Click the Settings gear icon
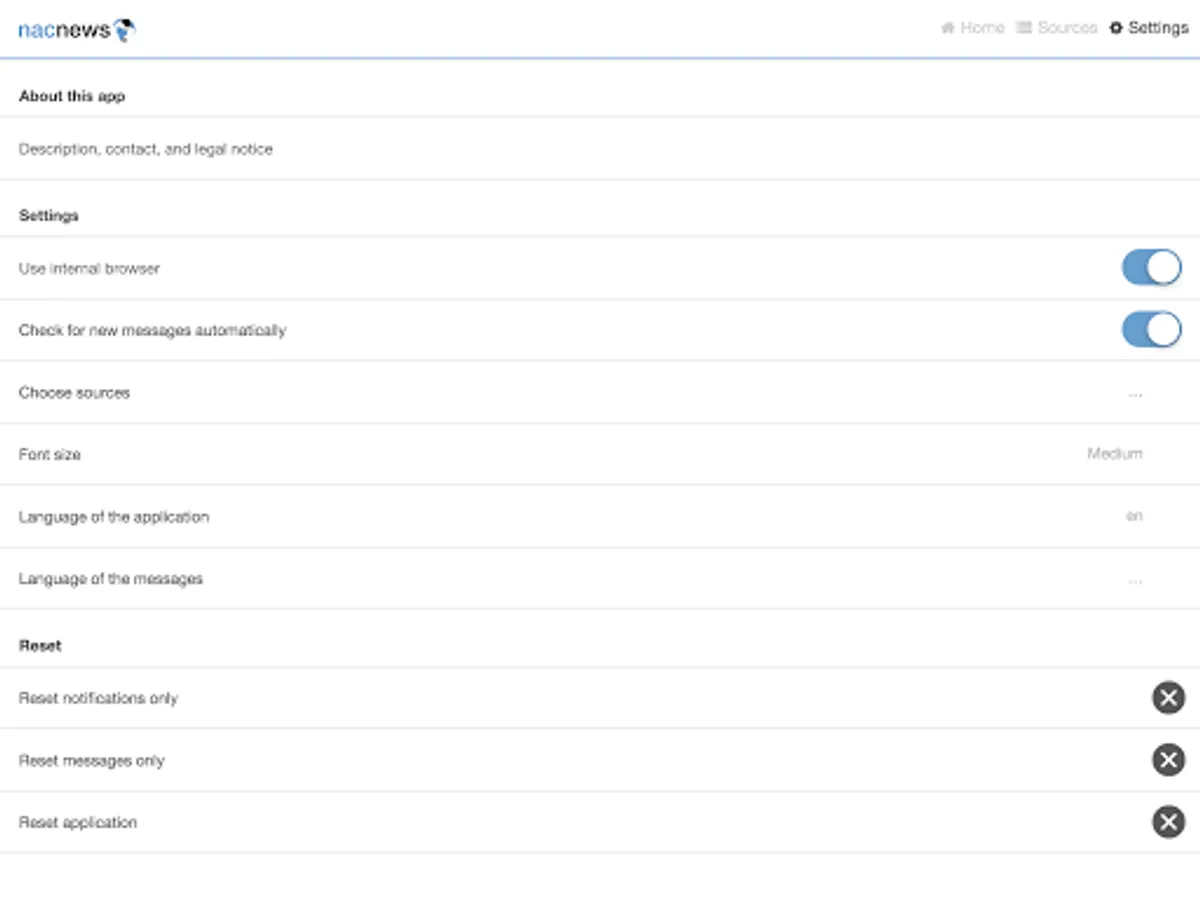Screen dimensions: 1200x900 click(x=1116, y=28)
